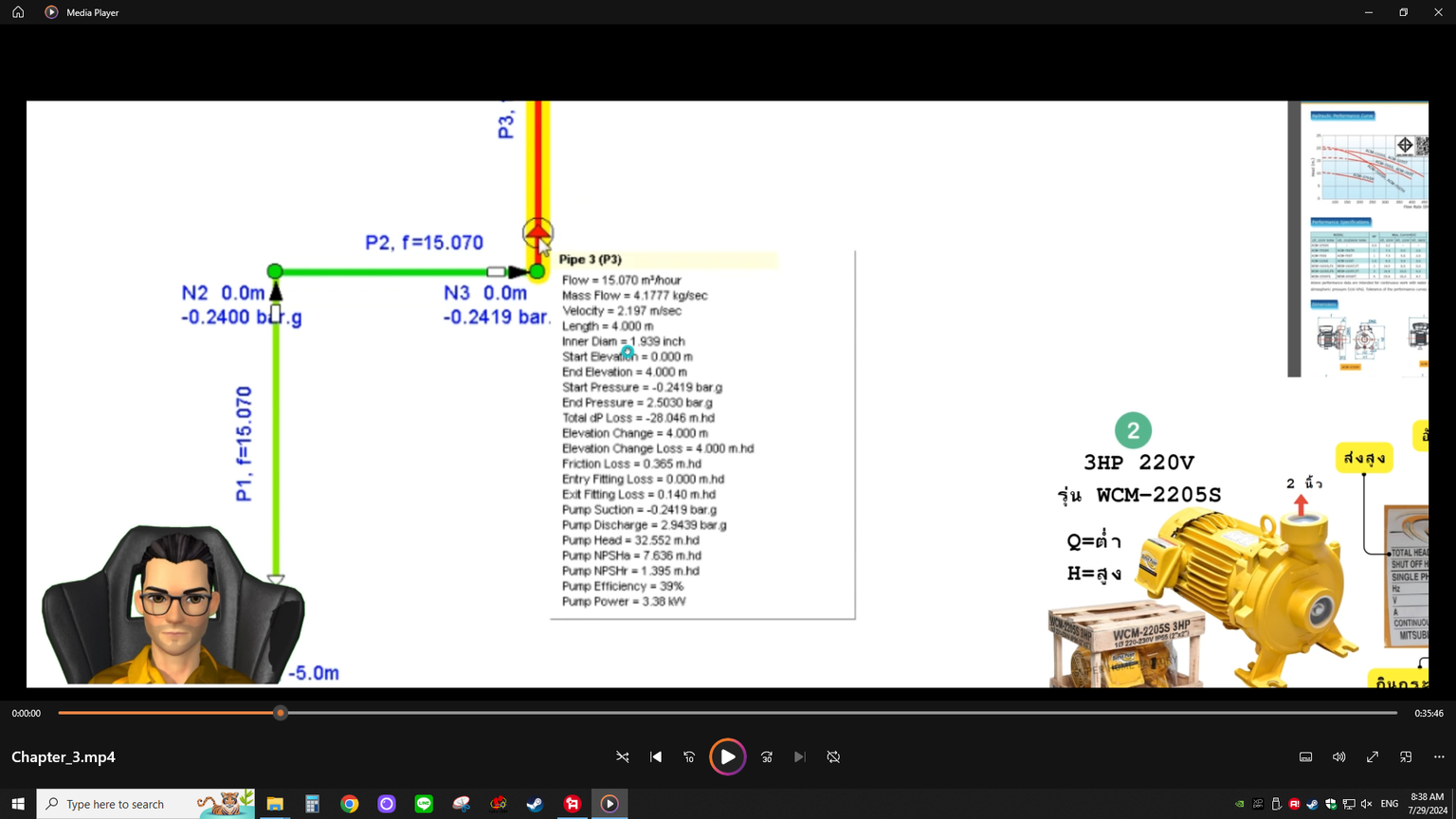Toggle shuffle mode

click(623, 757)
